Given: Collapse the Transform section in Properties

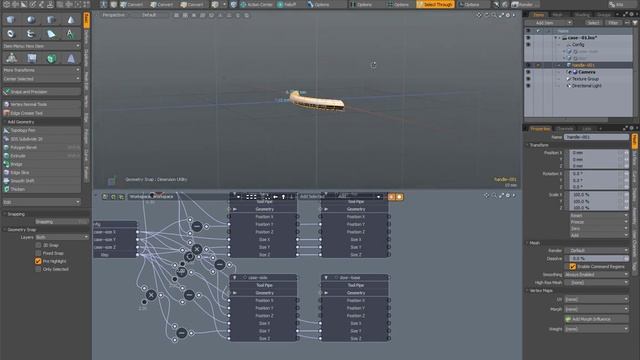Looking at the screenshot, I should pyautogui.click(x=527, y=145).
